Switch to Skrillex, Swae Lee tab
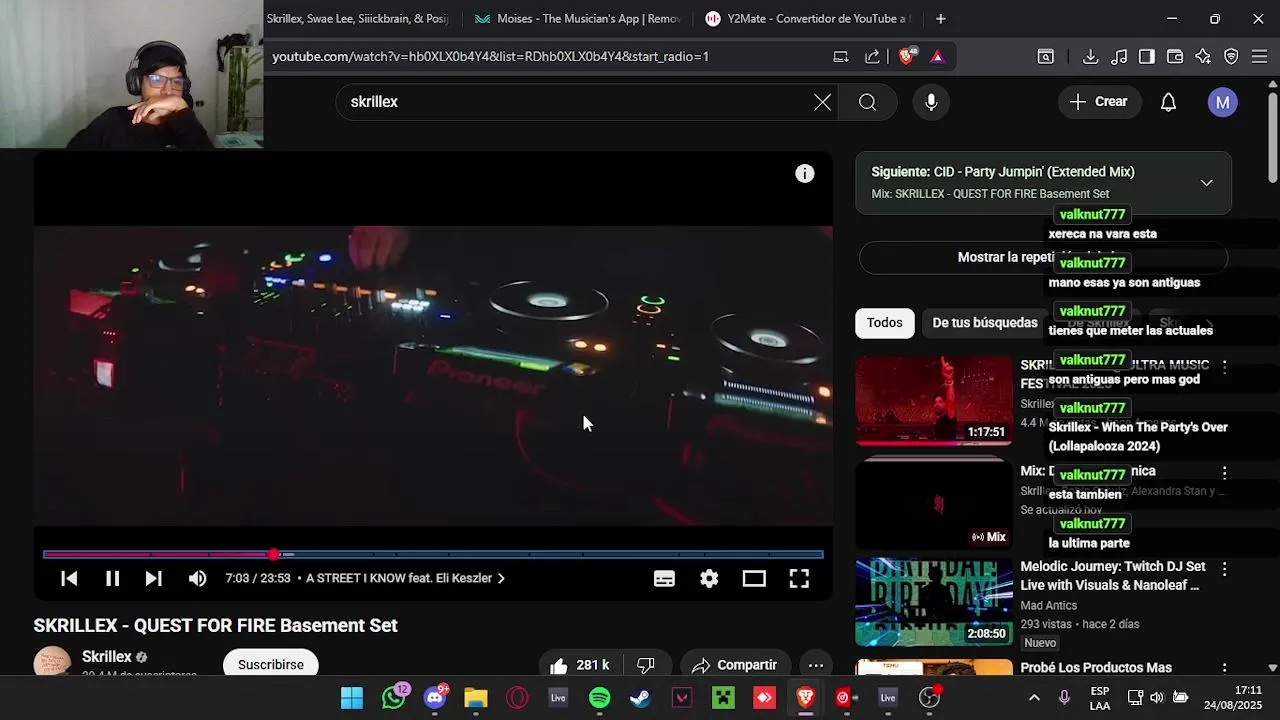Image resolution: width=1280 pixels, height=720 pixels. 358,19
